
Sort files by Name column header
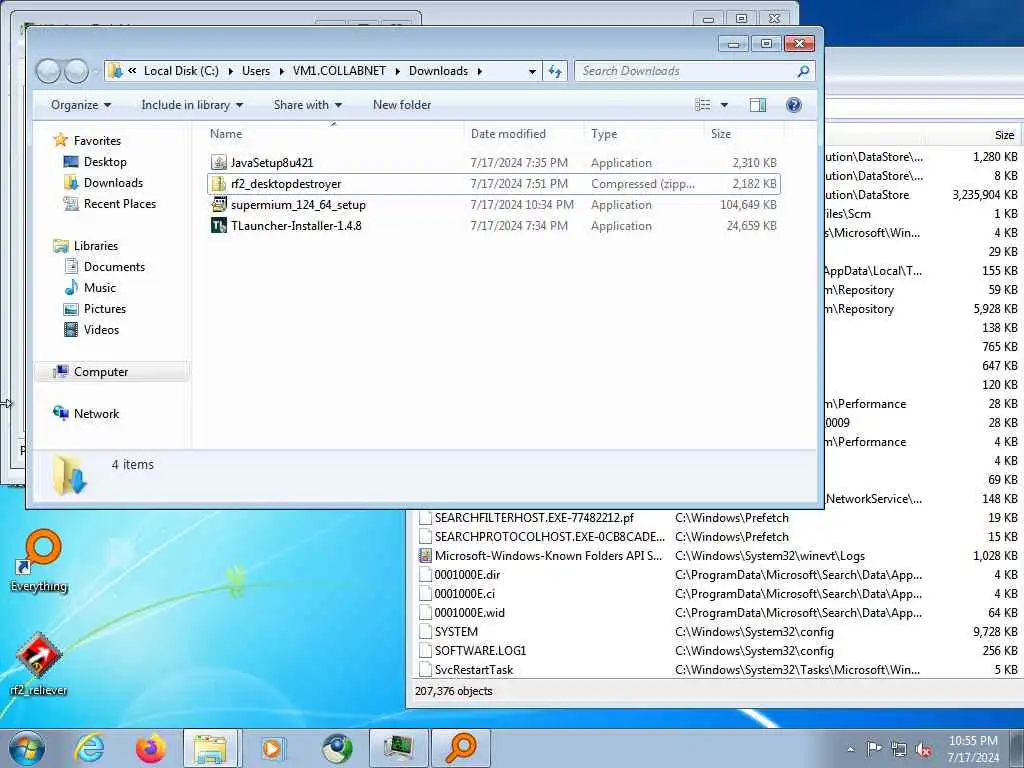click(226, 134)
